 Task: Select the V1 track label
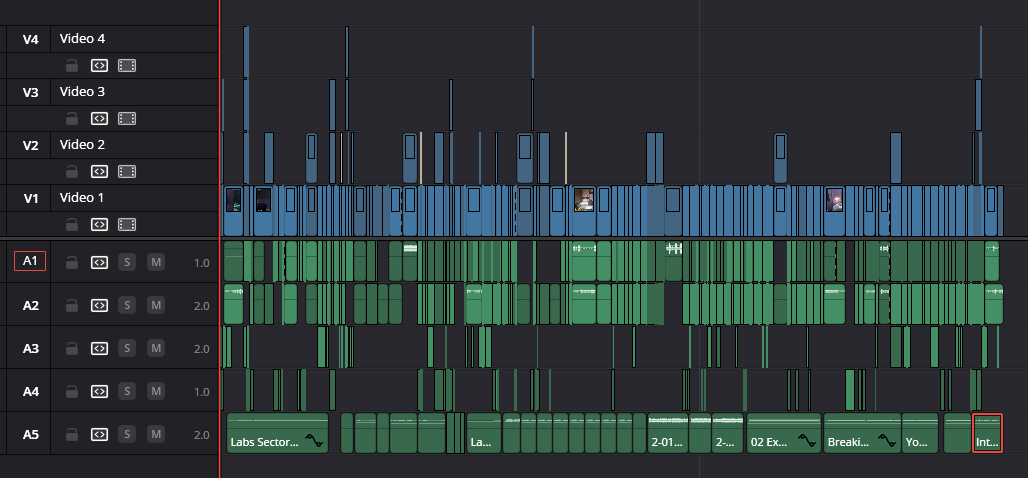coord(30,198)
